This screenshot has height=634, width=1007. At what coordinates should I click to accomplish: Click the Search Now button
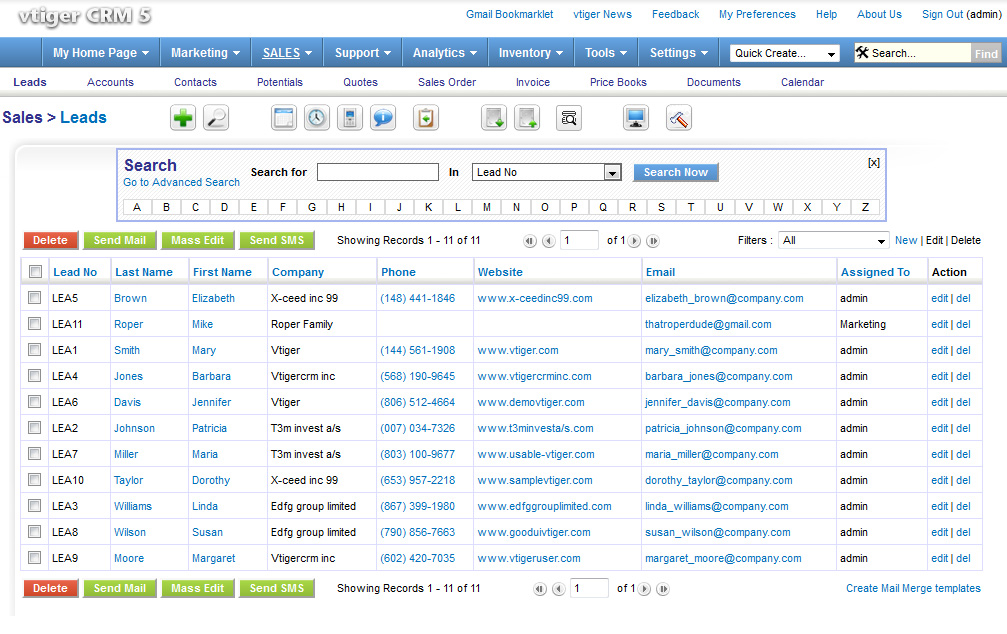[676, 172]
